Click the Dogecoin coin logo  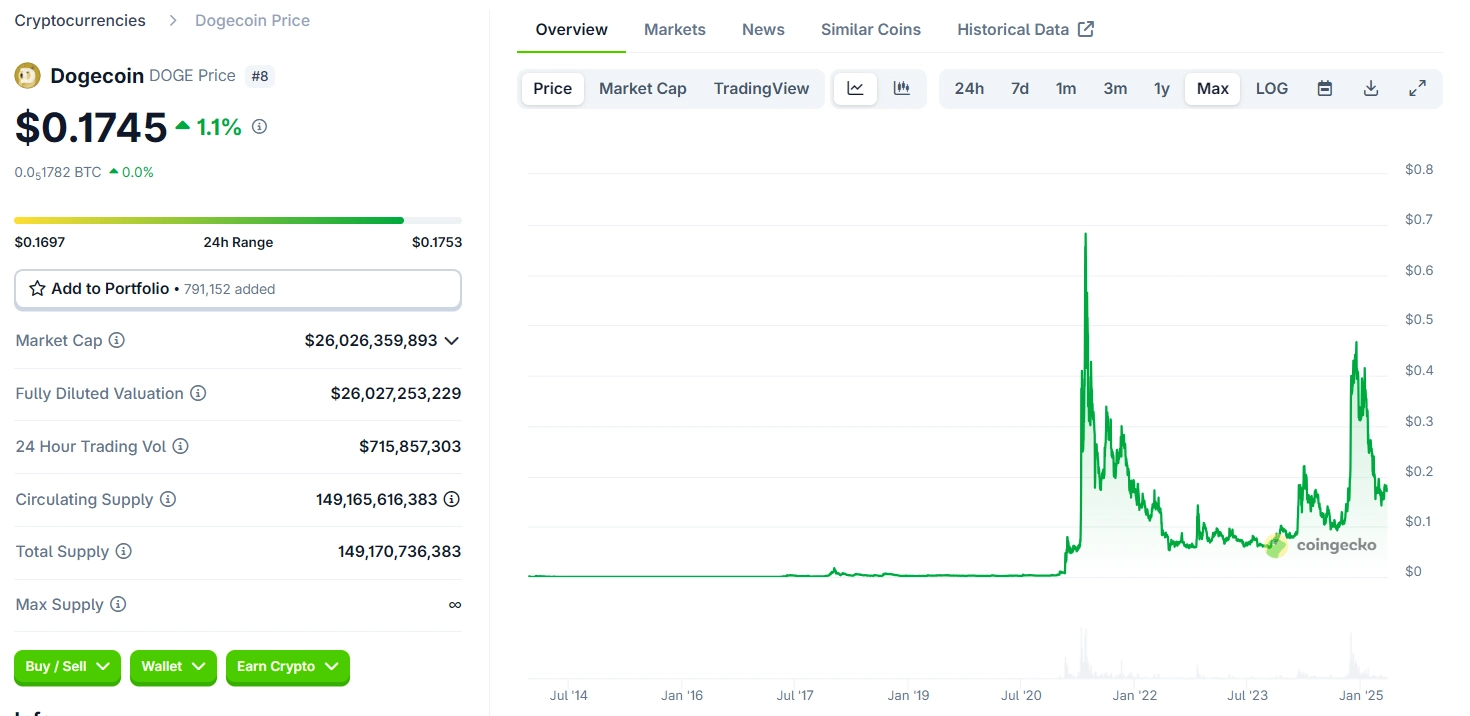(x=27, y=75)
